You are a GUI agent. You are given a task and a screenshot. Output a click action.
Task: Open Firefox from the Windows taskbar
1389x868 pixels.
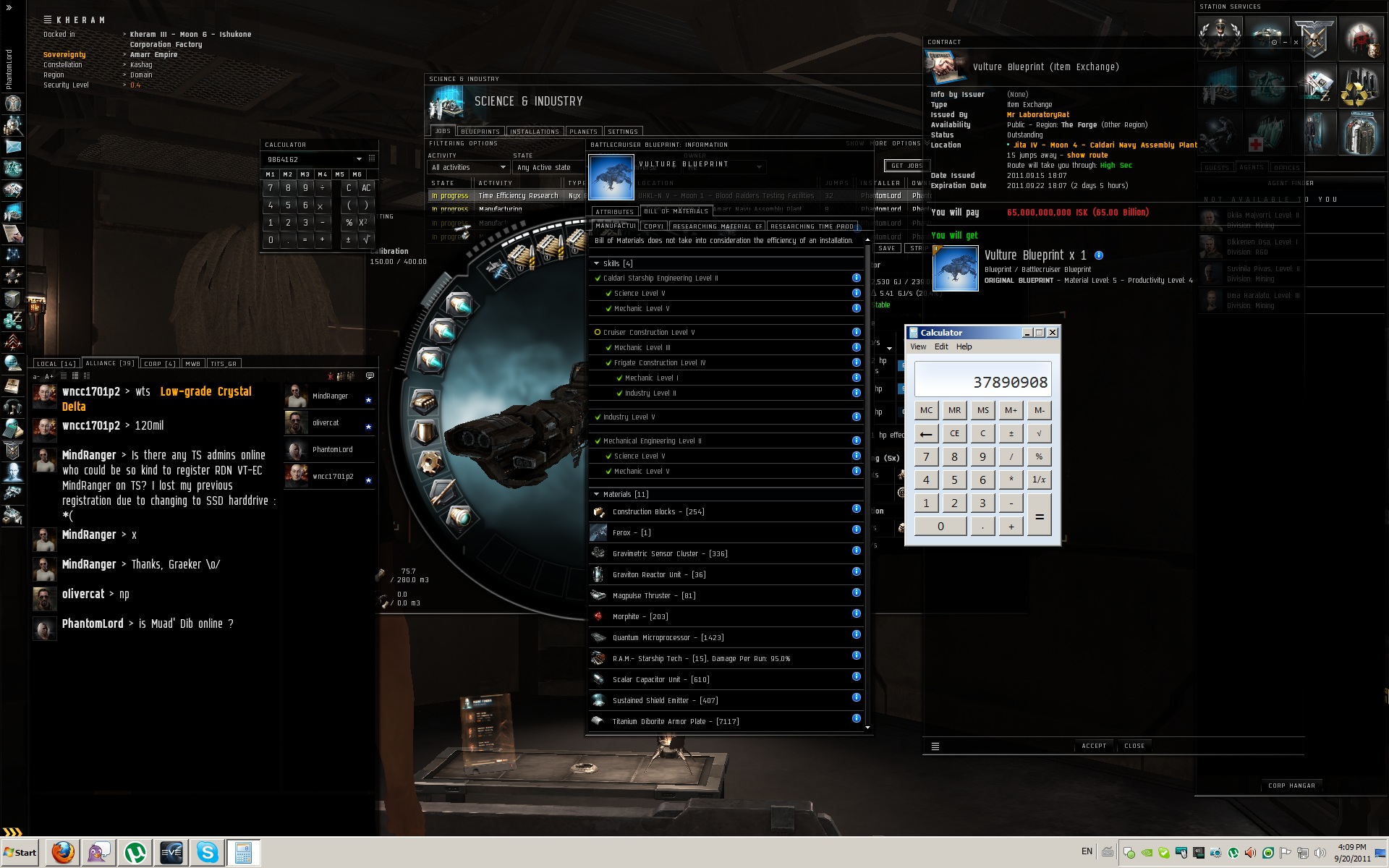(x=63, y=852)
